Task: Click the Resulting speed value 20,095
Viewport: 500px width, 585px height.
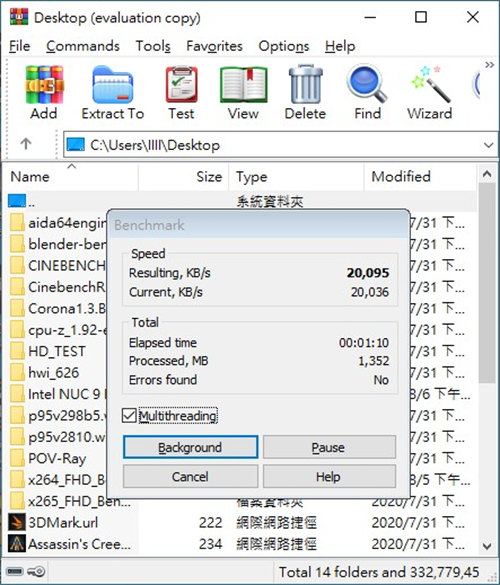Action: coord(368,273)
